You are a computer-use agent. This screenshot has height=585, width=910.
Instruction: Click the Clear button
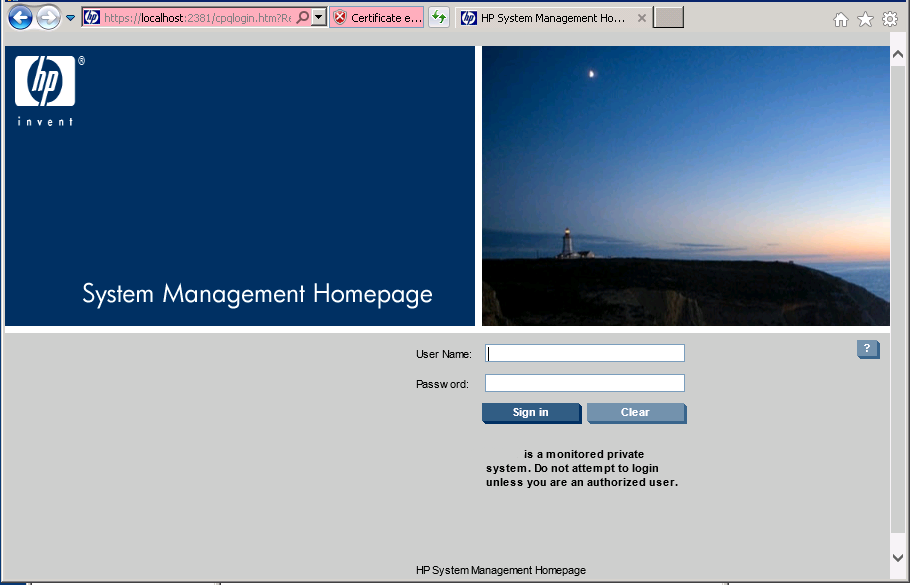coord(636,413)
